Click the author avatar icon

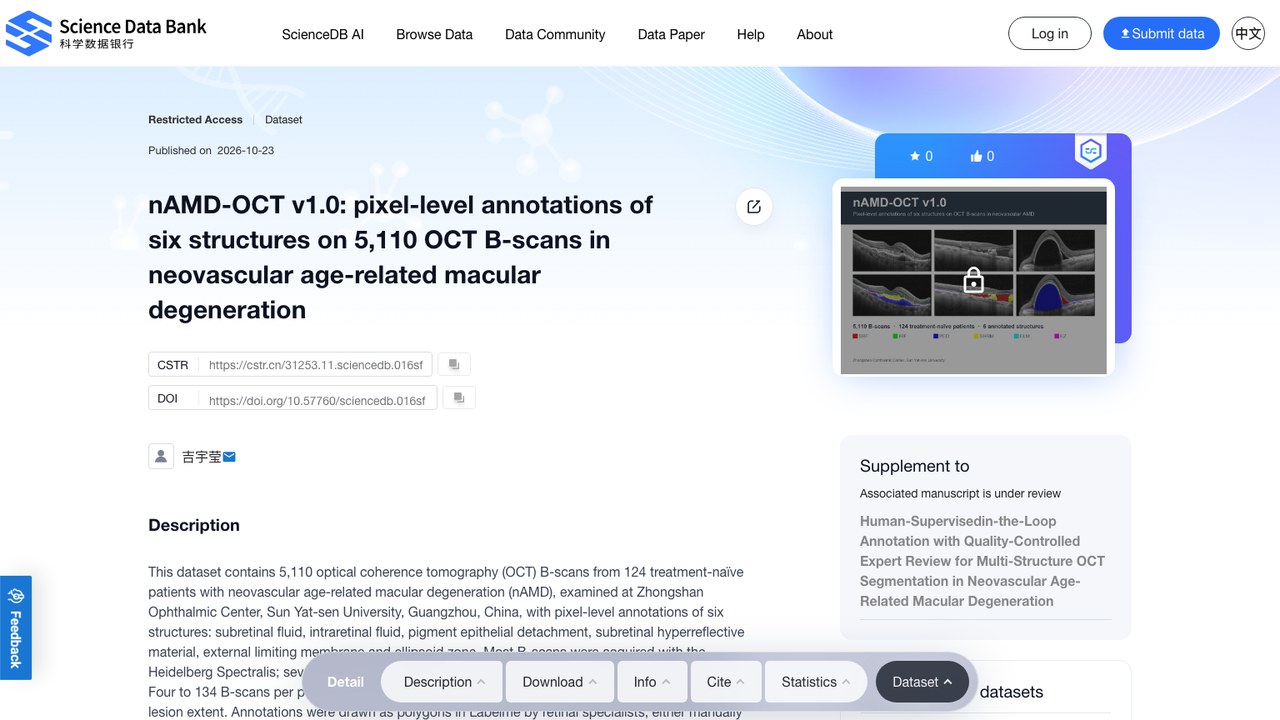coord(161,457)
